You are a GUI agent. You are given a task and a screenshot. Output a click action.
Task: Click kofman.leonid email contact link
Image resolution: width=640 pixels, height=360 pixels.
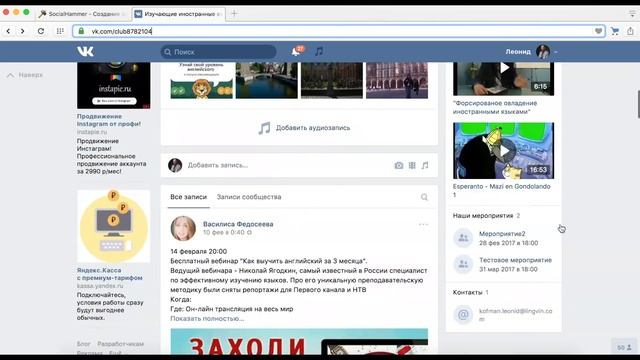516,315
